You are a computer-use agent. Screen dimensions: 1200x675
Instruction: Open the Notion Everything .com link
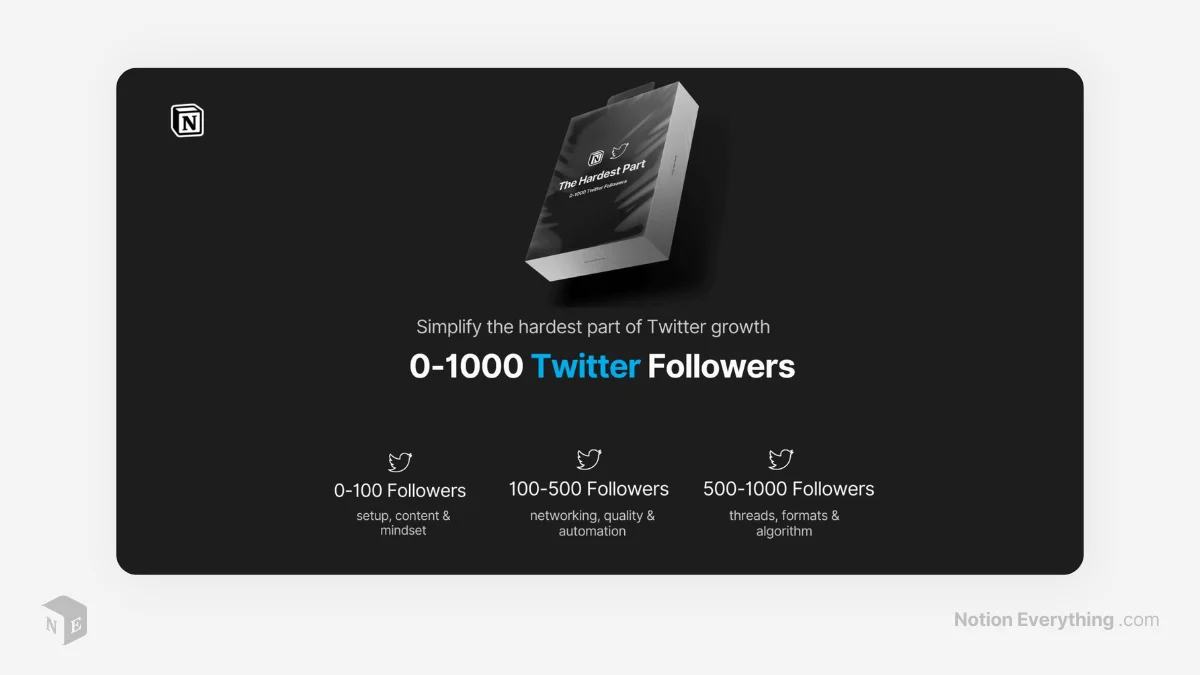[x=1056, y=620]
